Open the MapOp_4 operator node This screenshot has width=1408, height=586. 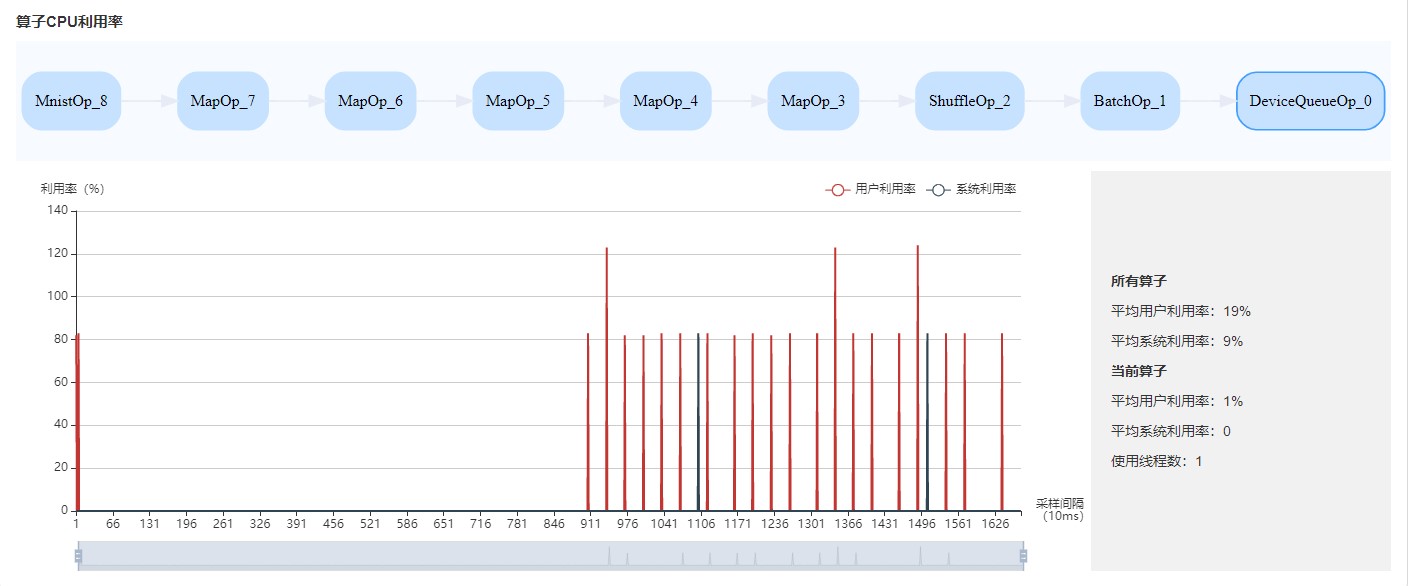[x=665, y=101]
